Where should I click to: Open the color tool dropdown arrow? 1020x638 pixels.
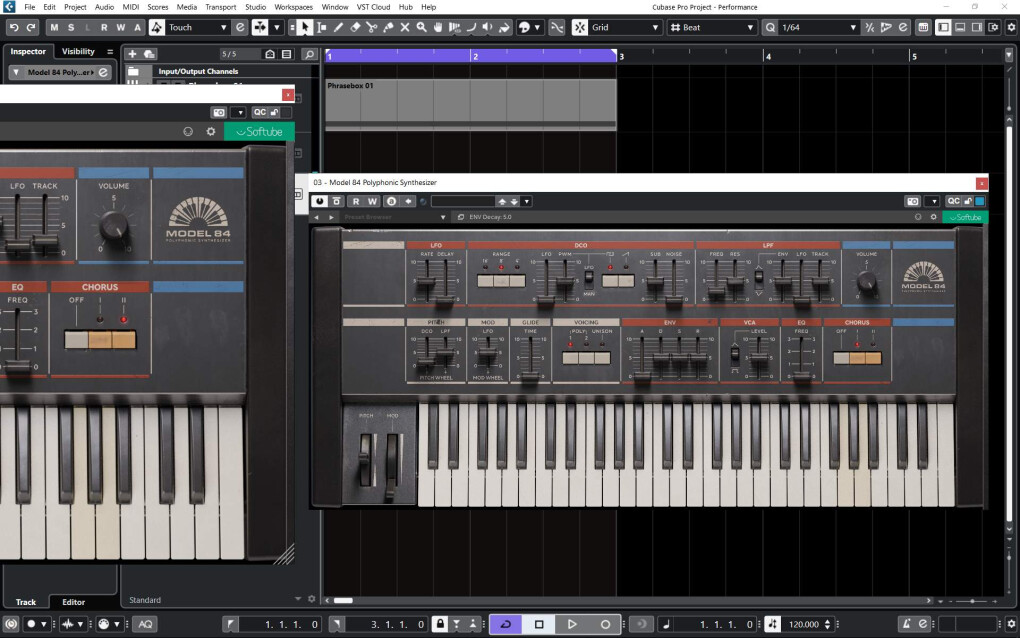click(537, 27)
